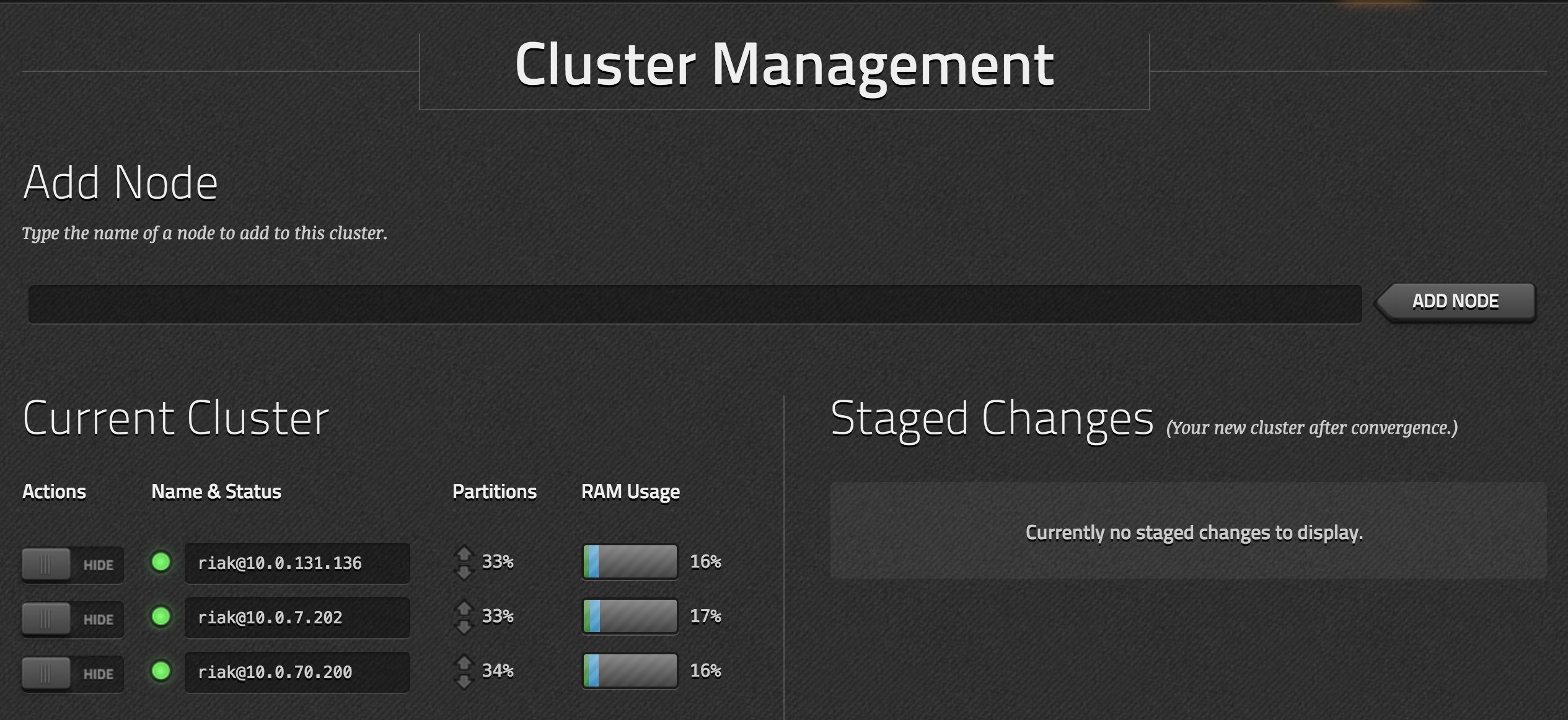Toggle the HIDE switch for riak@10.0.131.136
The image size is (1568, 720).
click(72, 564)
